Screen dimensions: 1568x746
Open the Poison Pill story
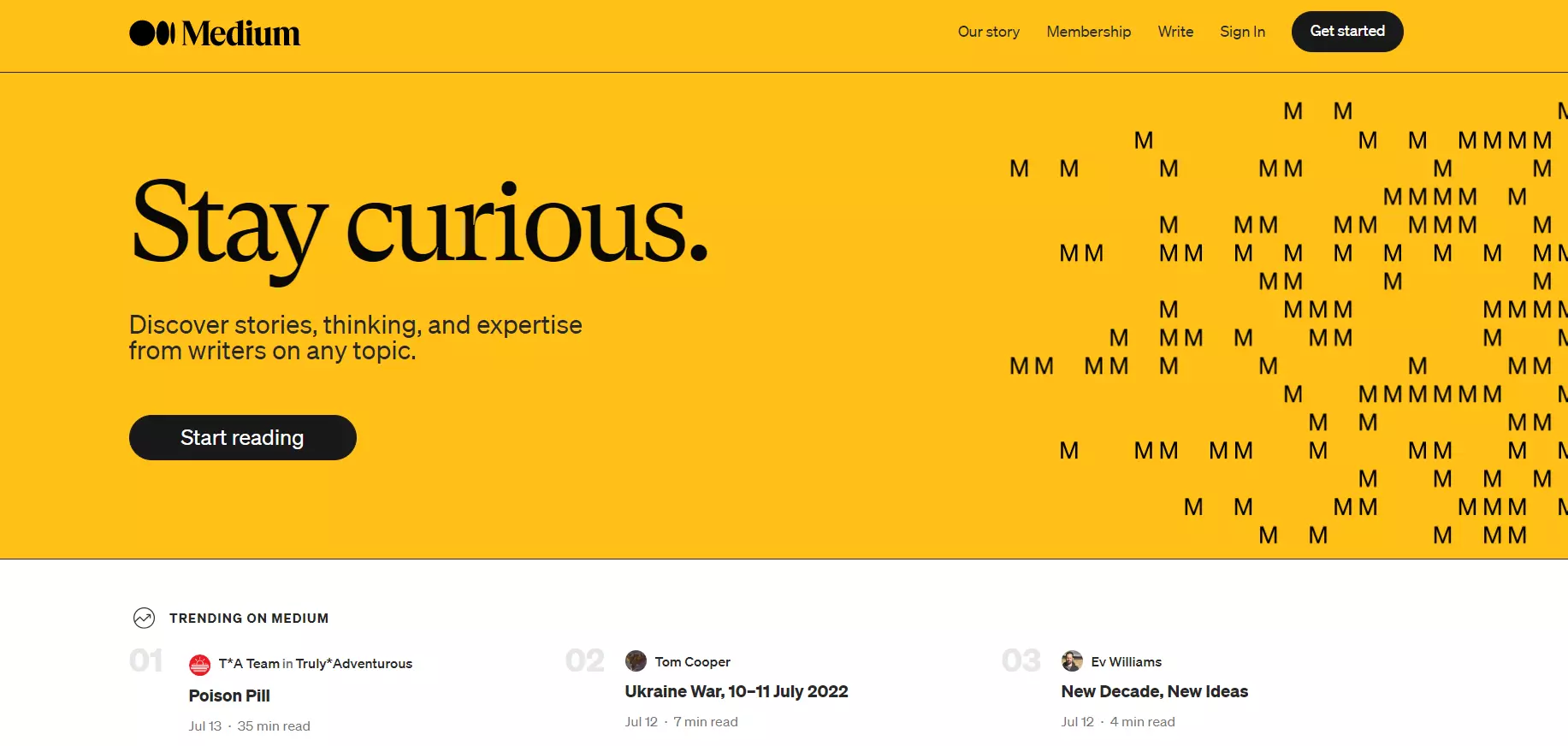click(229, 696)
